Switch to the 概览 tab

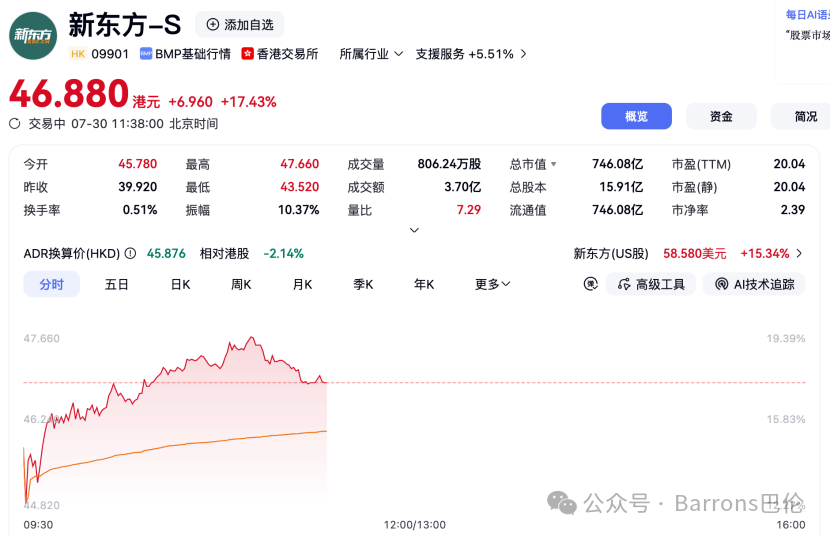636,116
